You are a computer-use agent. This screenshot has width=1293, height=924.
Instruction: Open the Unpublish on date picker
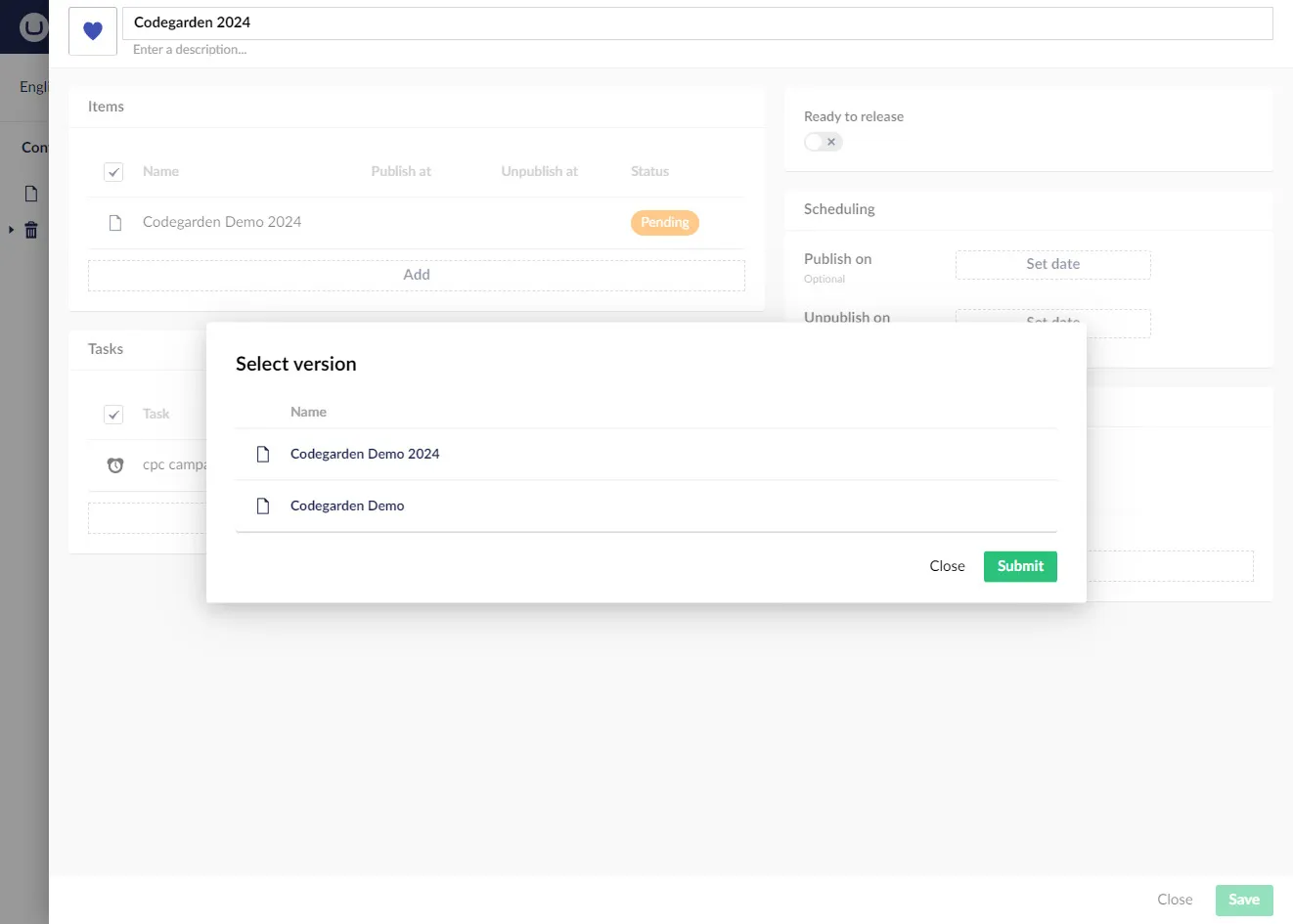(1052, 322)
